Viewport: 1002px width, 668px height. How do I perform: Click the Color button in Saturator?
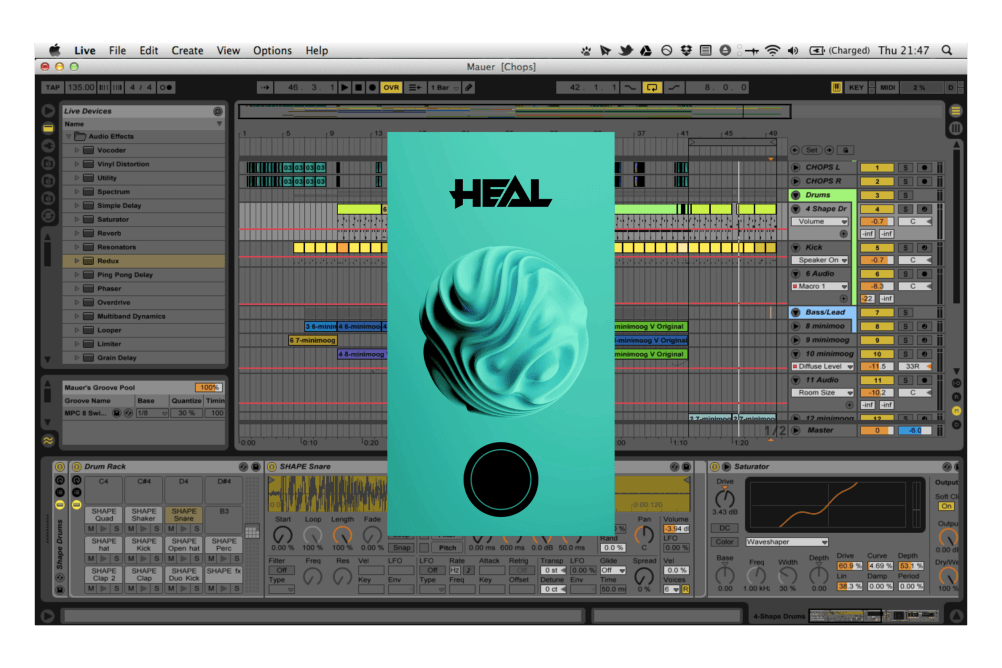pos(725,542)
